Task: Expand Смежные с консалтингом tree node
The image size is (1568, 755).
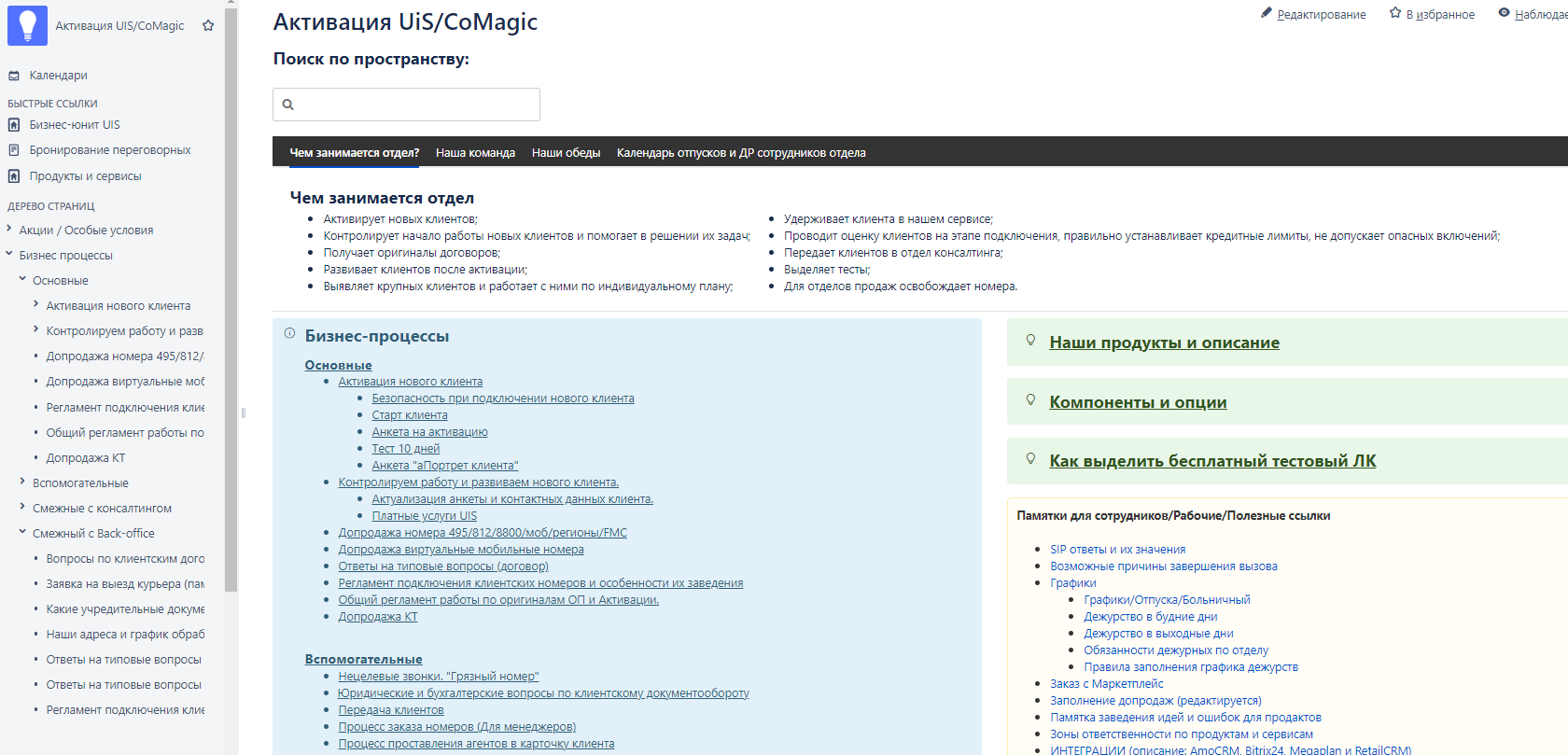Action: tap(22, 507)
